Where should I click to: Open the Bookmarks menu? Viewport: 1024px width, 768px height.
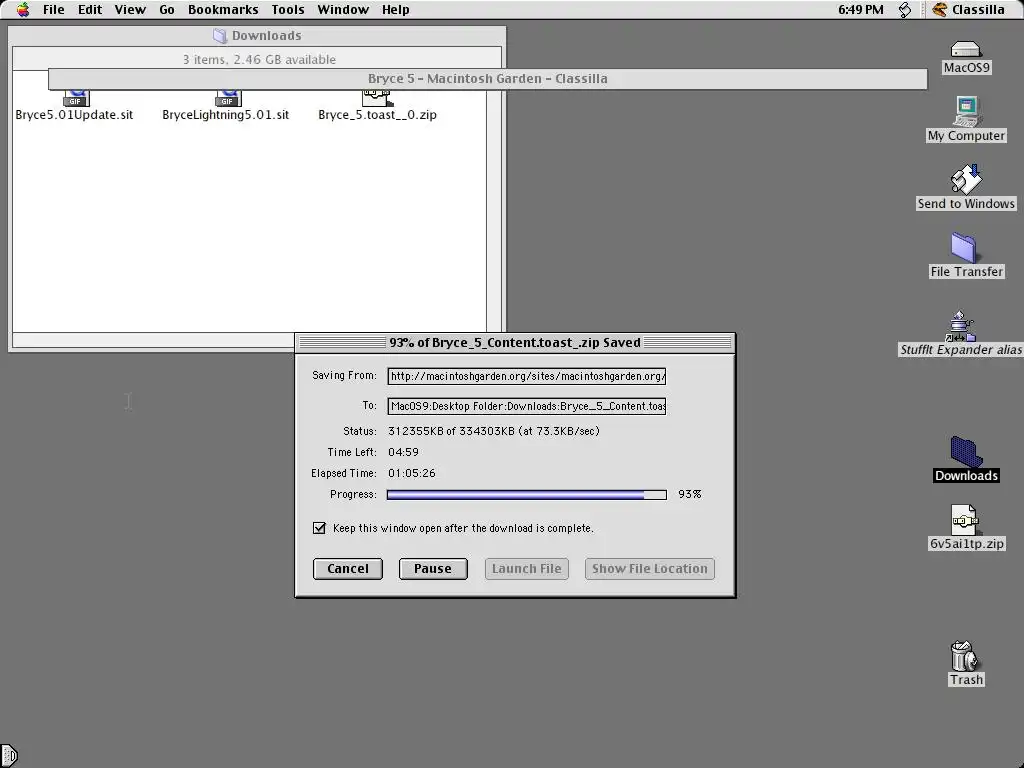coord(223,10)
